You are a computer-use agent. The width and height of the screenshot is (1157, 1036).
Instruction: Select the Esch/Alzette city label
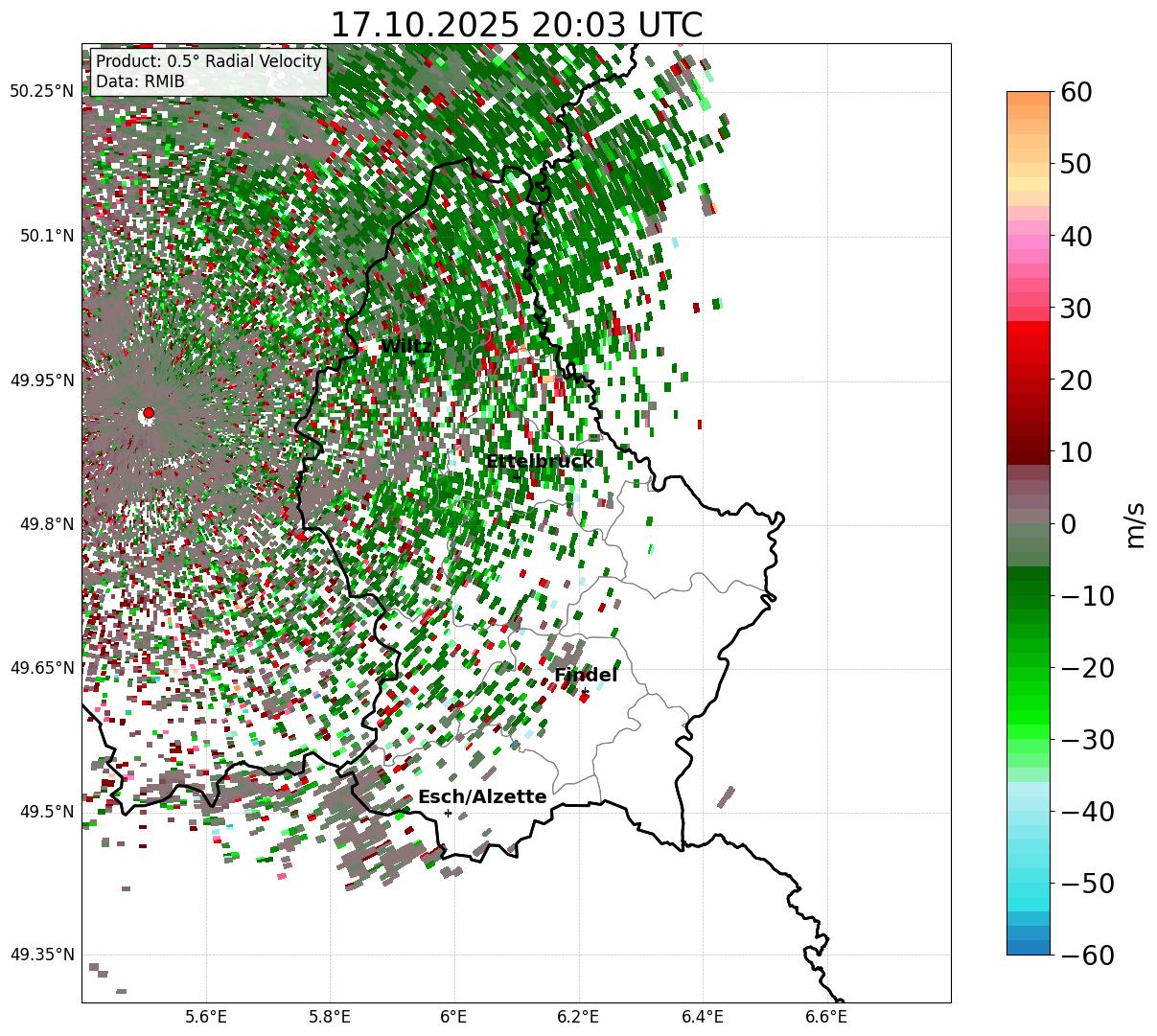click(482, 797)
